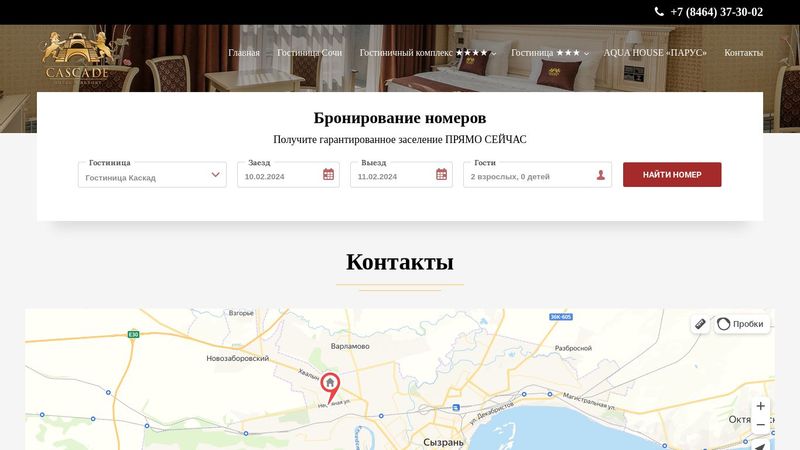Expand the Гостиница hotel selection dropdown

click(x=152, y=175)
